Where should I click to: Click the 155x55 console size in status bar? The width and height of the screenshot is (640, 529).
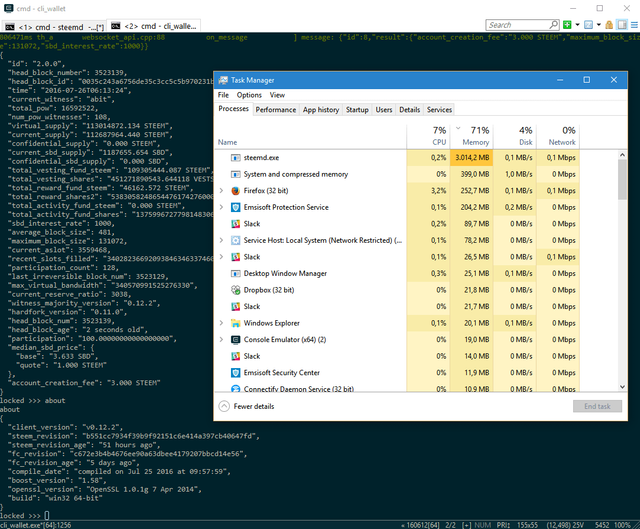coord(527,525)
